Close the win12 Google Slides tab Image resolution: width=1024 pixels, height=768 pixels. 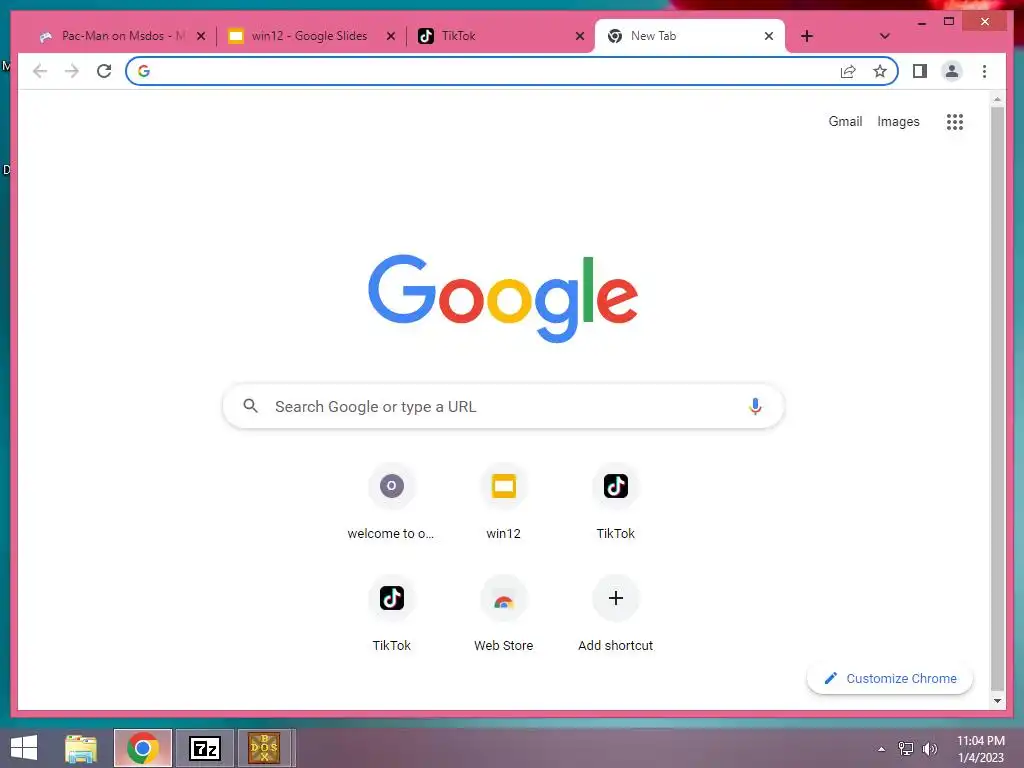click(x=391, y=36)
